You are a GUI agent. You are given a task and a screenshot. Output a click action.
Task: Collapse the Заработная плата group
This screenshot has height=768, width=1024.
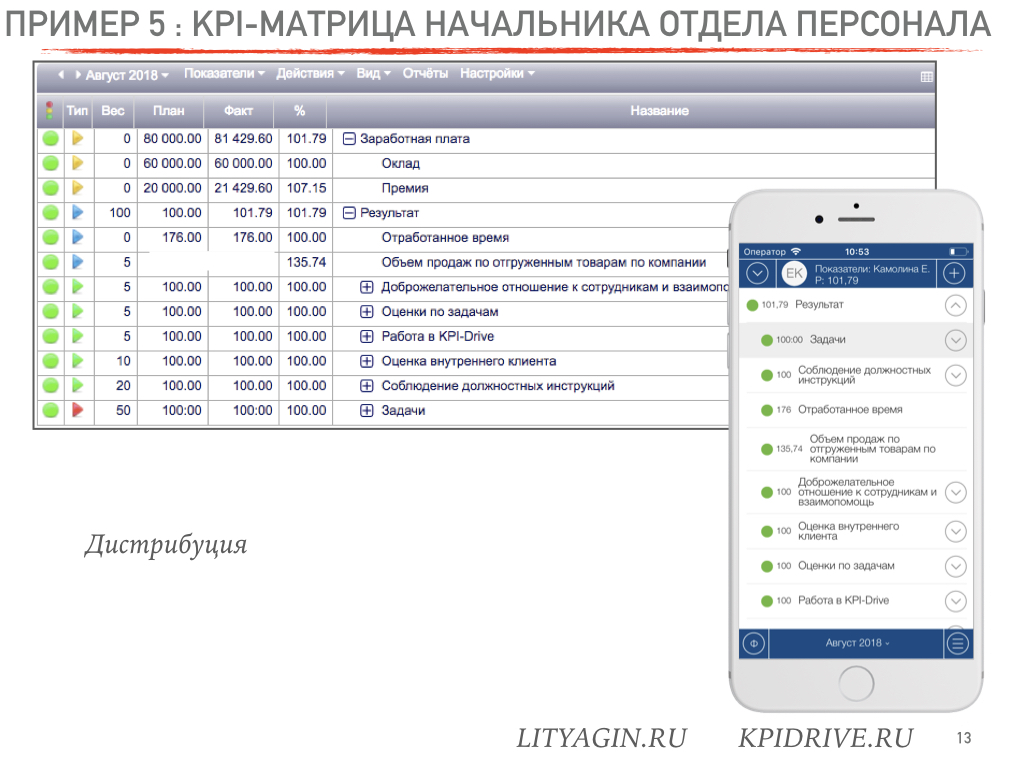(x=349, y=139)
